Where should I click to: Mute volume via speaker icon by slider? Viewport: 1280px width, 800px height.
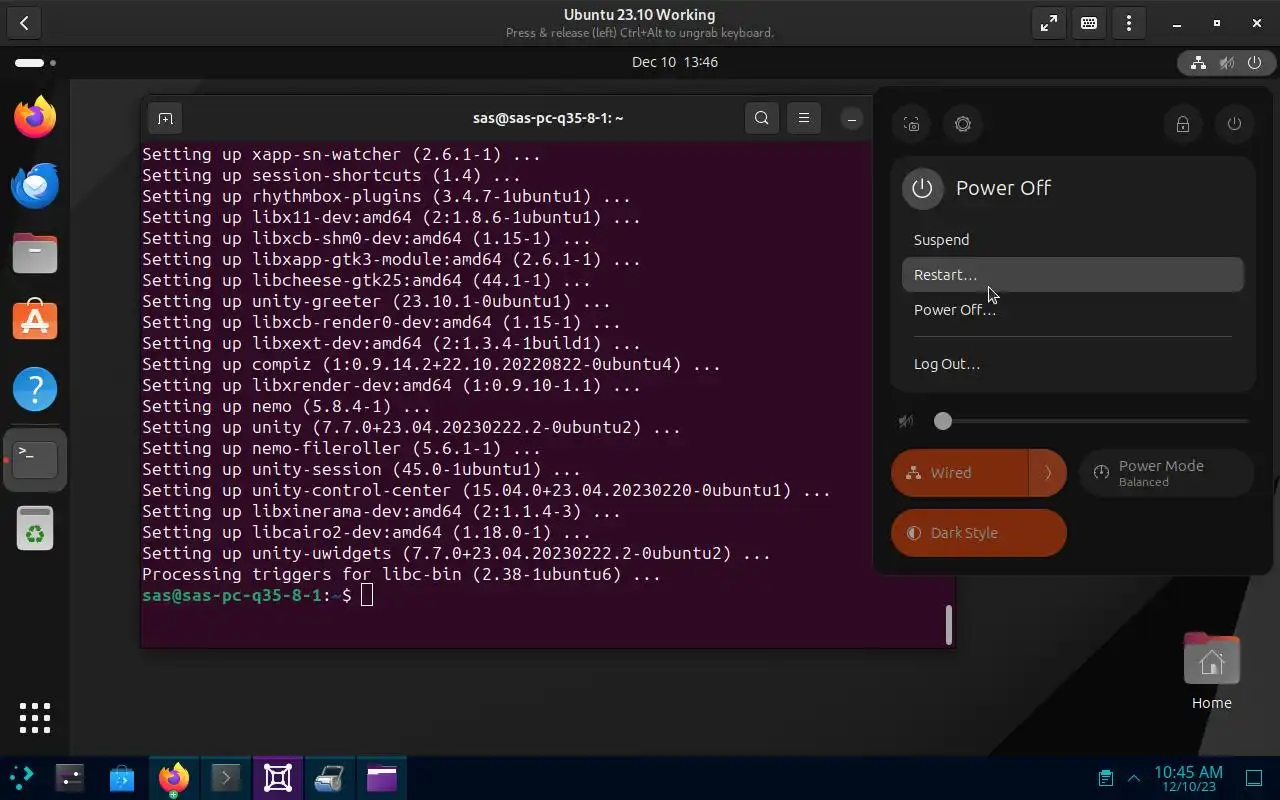(x=906, y=421)
